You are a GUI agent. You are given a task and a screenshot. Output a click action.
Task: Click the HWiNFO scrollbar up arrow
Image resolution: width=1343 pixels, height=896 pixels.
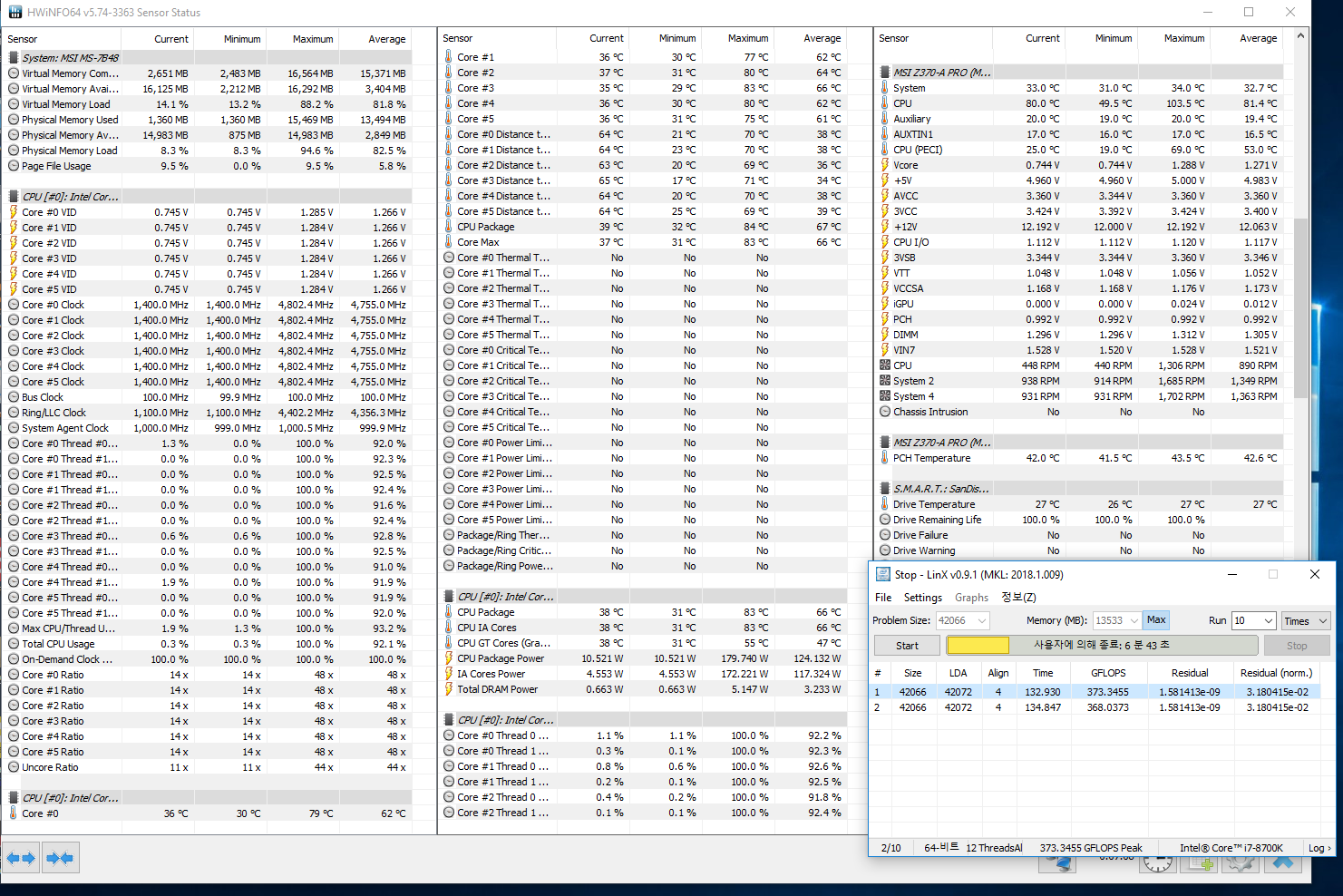click(x=1300, y=36)
